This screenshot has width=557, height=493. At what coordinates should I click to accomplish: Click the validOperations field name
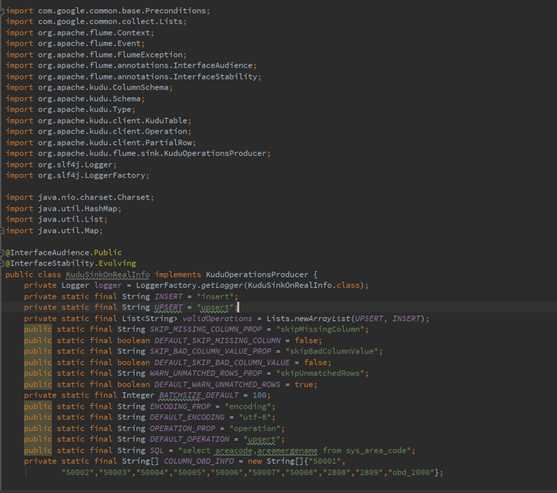(x=217, y=319)
